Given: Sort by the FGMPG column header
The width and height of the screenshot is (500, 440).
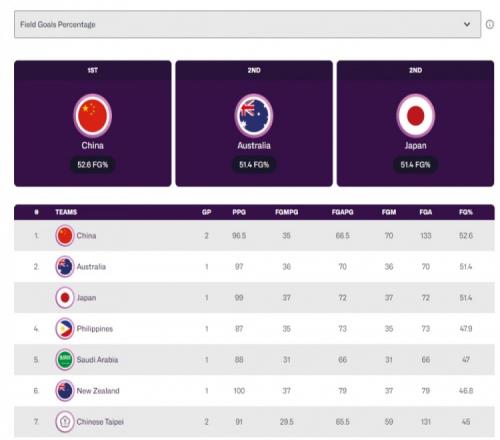Looking at the screenshot, I should click(287, 212).
